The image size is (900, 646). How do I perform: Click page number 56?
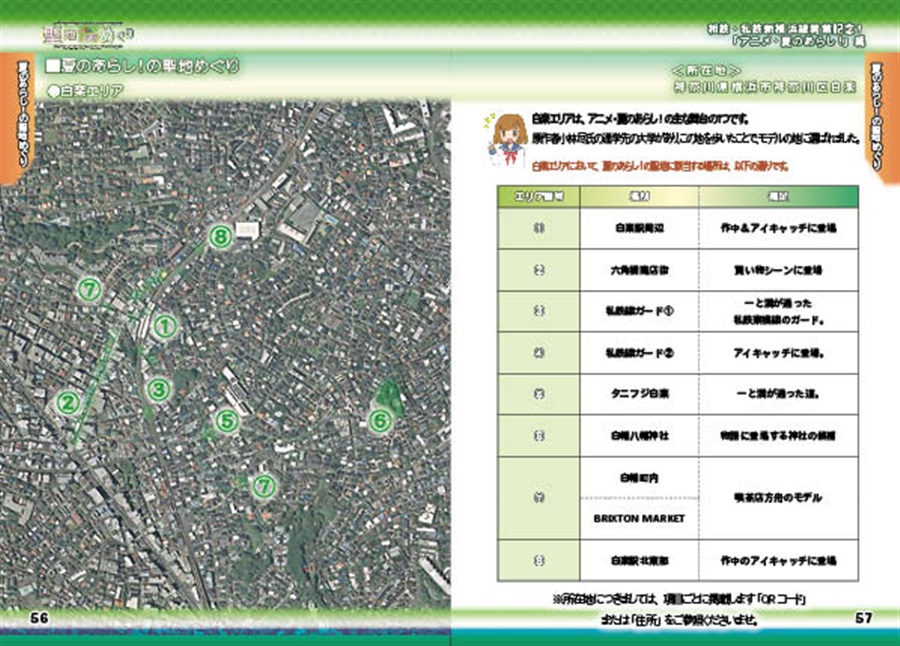point(40,618)
